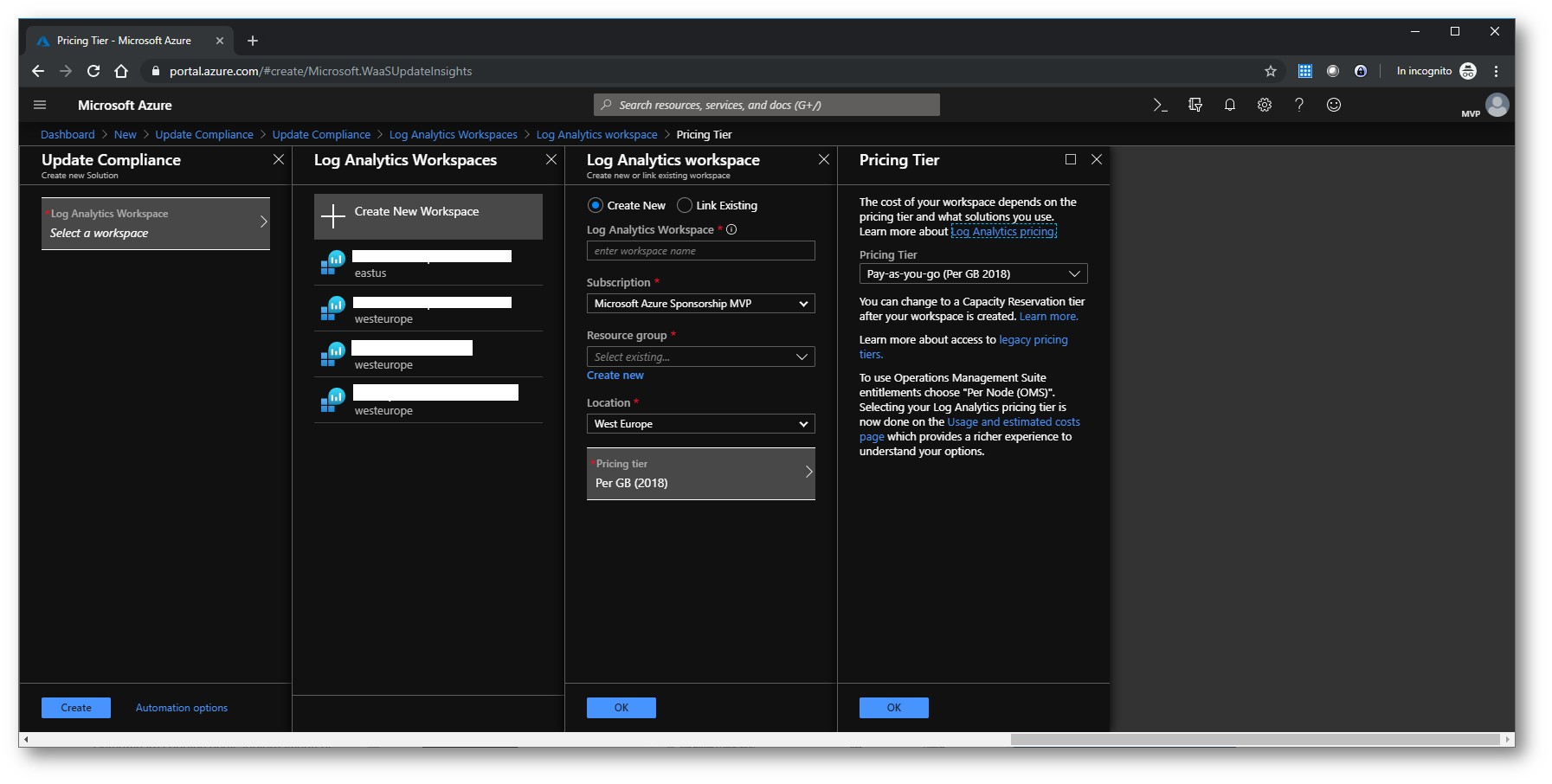Show Azure notifications bell
Image resolution: width=1552 pixels, height=784 pixels.
click(1230, 105)
